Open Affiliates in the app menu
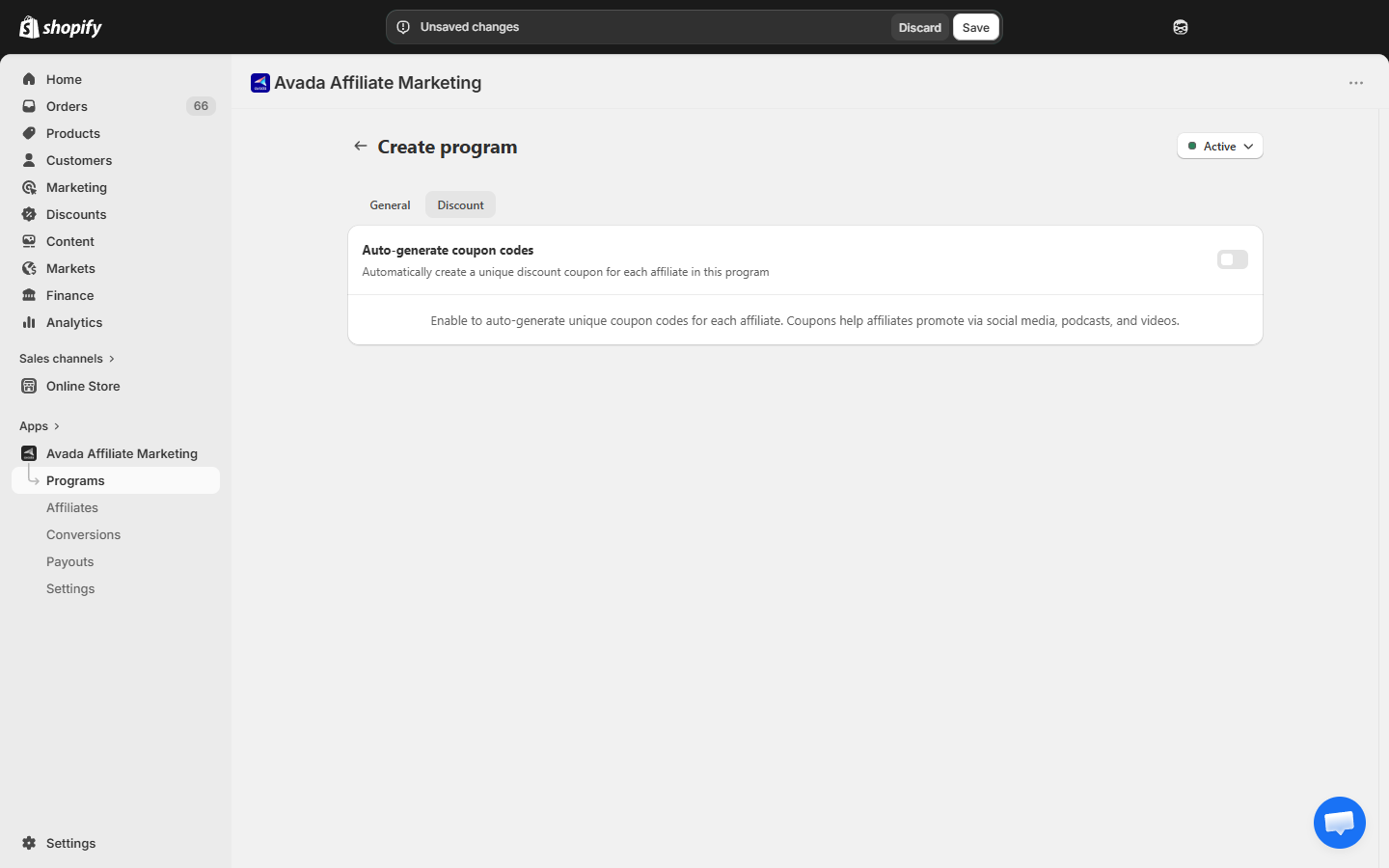This screenshot has height=868, width=1389. 72,507
